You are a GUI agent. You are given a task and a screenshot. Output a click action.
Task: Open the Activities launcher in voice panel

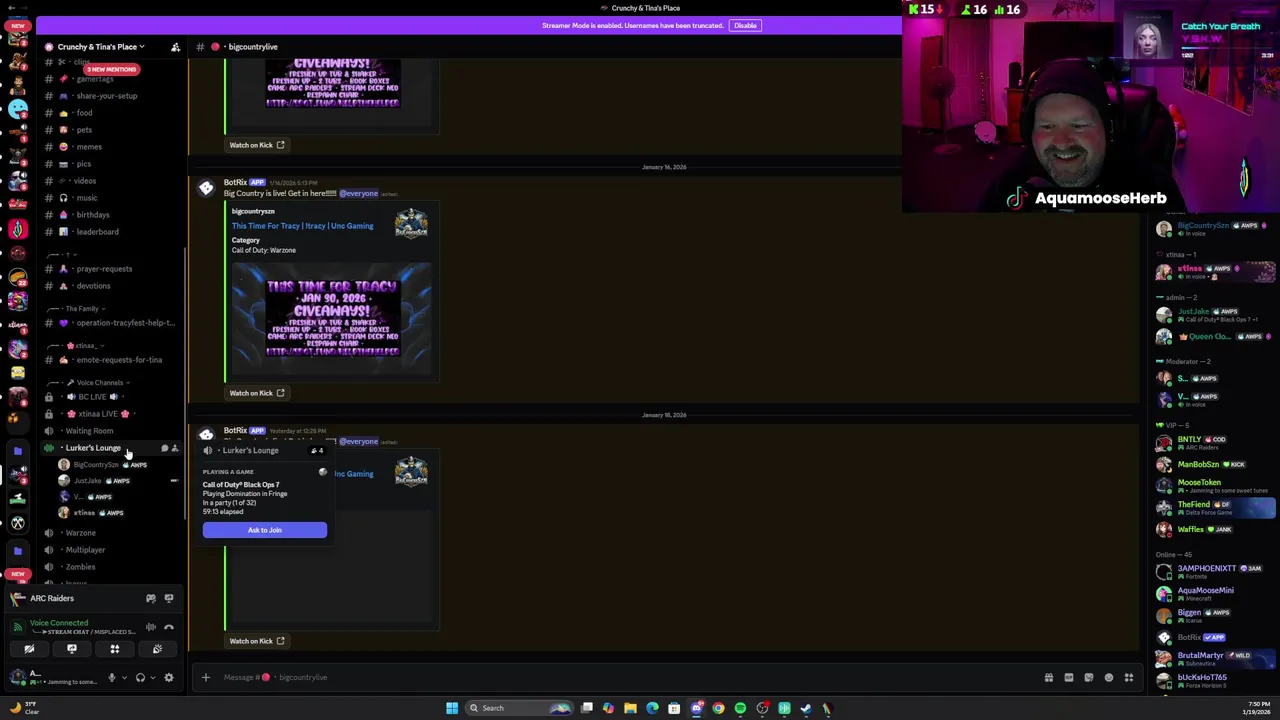114,649
